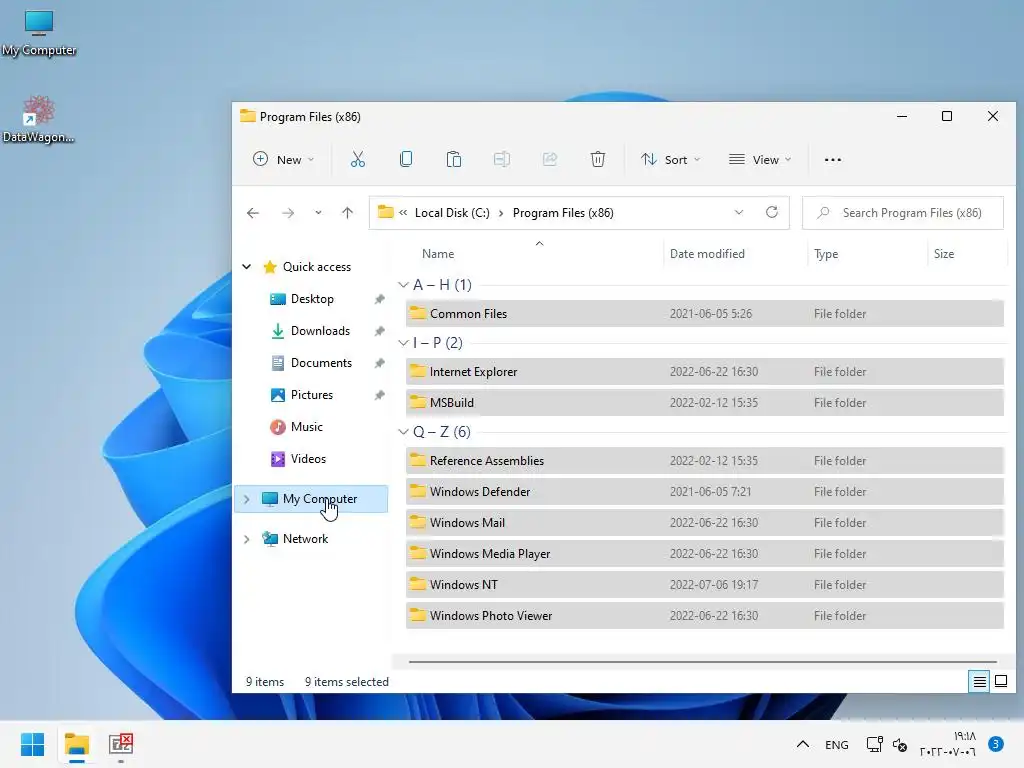Screen dimensions: 1024x768
Task: Click the Search Program Files (x86) box
Action: point(903,213)
